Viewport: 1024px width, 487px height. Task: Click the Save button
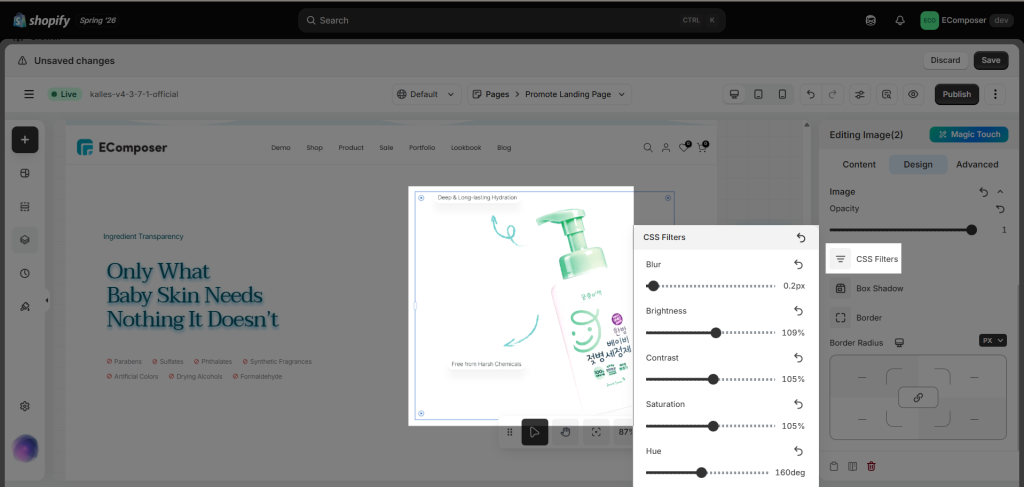coord(991,60)
